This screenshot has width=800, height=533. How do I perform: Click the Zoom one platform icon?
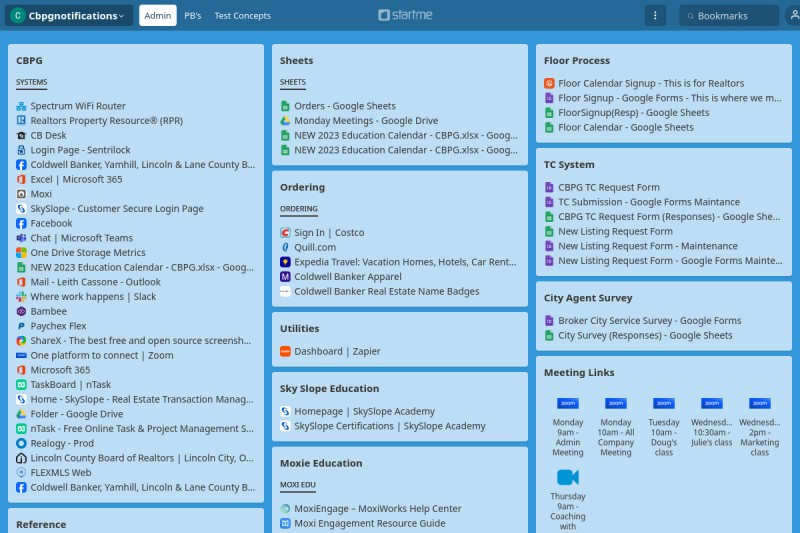coord(21,355)
